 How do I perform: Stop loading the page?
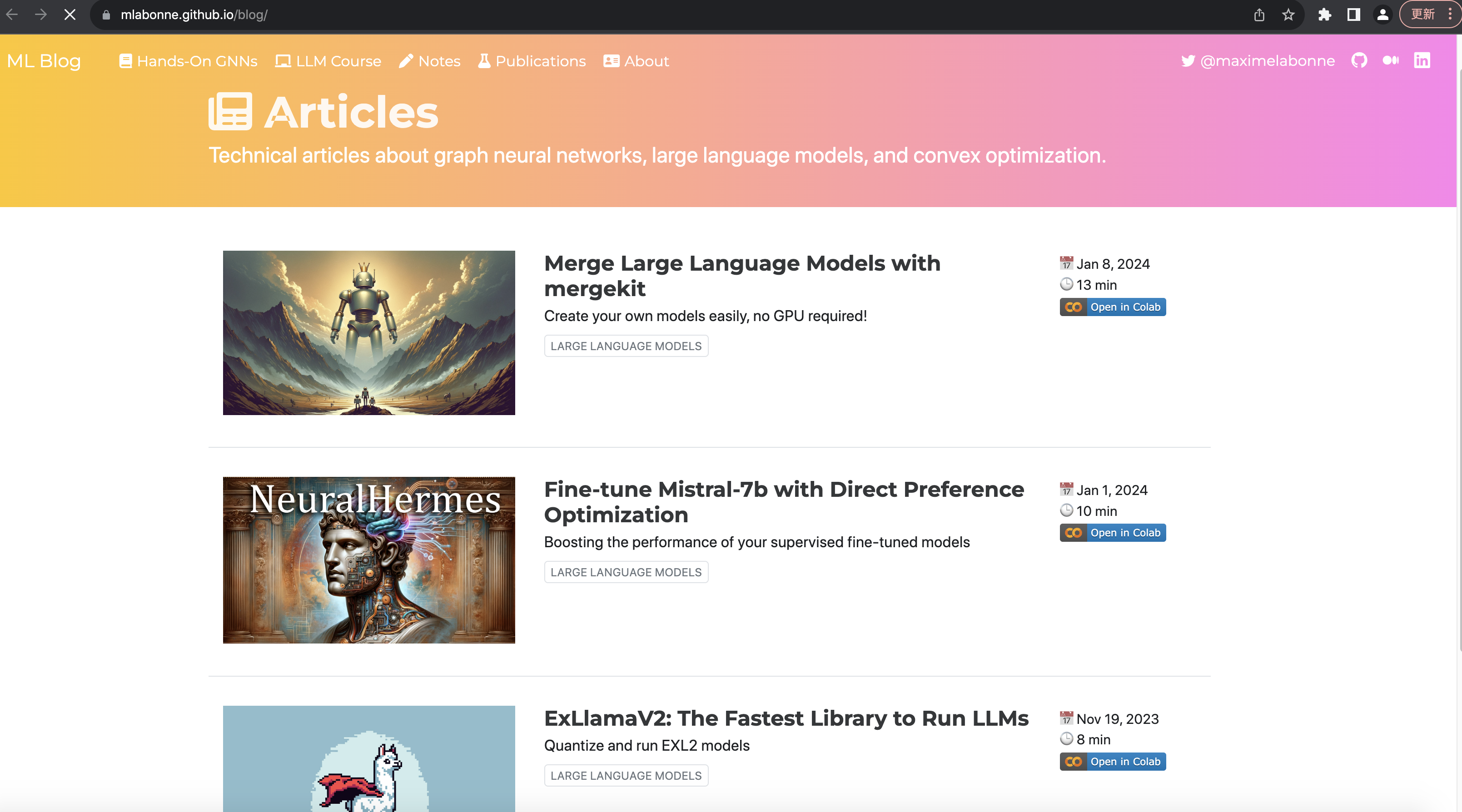pyautogui.click(x=70, y=15)
